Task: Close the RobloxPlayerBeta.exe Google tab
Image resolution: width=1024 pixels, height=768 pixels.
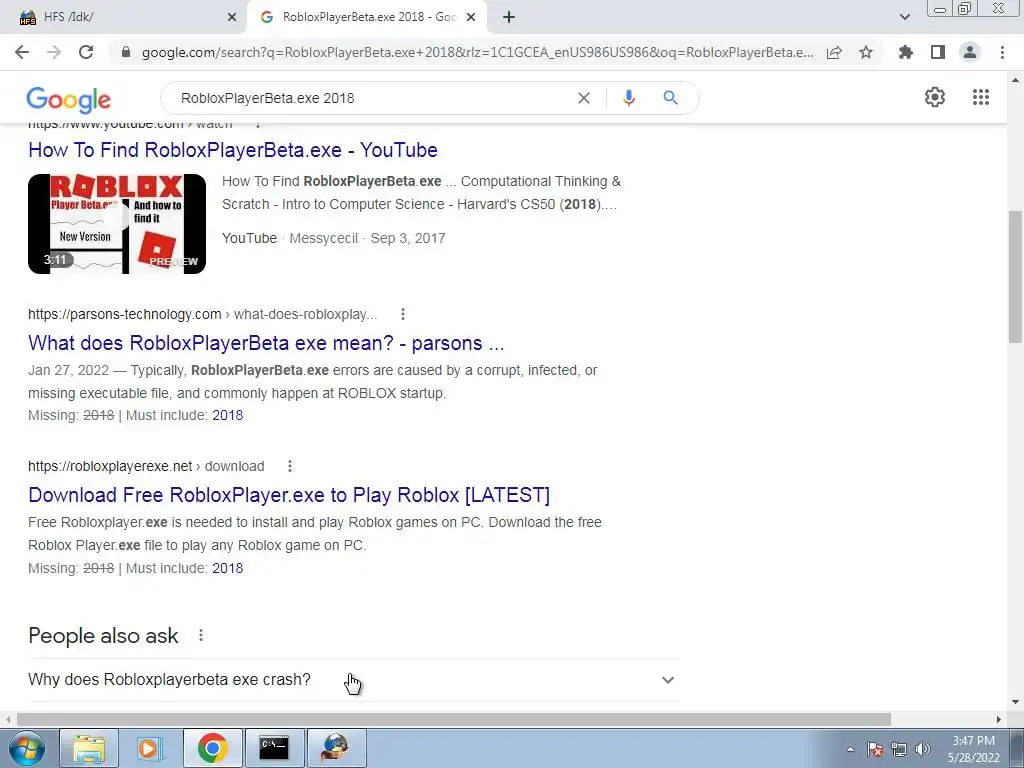Action: [x=471, y=18]
